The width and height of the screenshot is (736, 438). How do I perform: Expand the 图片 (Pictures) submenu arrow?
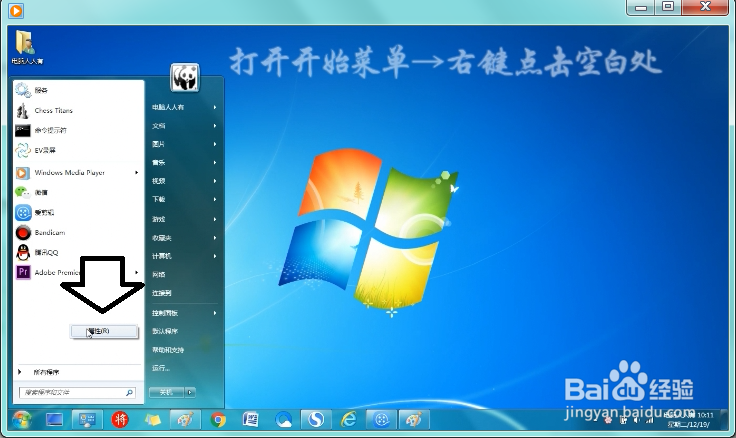[215, 144]
